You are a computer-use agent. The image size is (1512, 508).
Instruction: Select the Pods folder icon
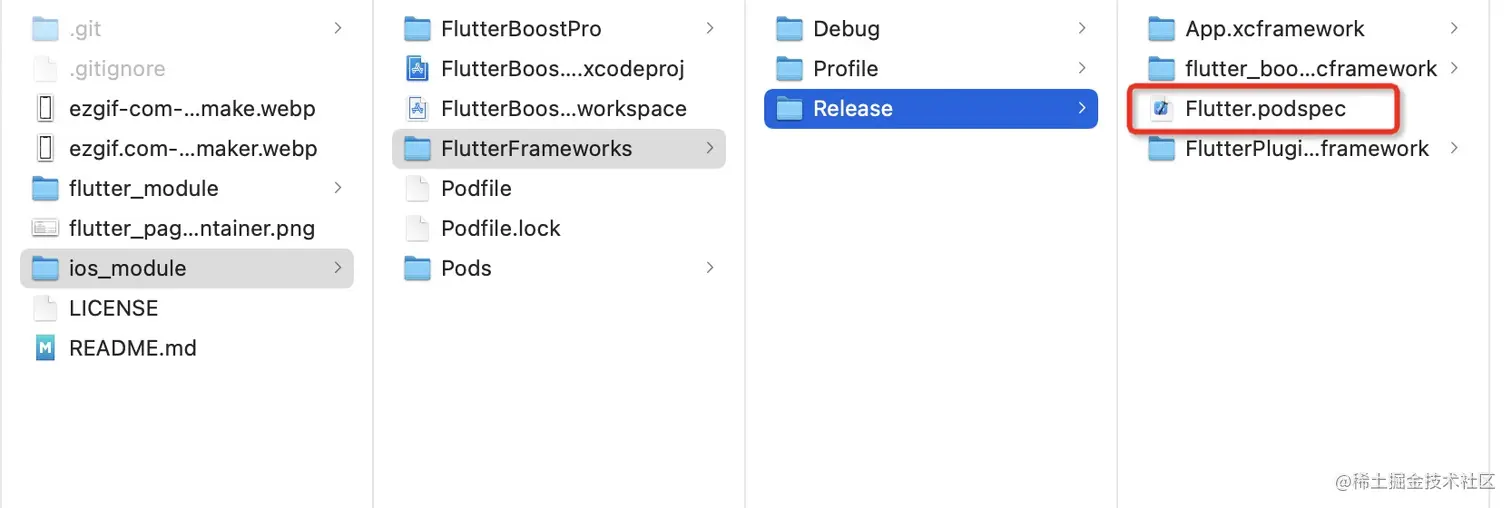click(417, 269)
